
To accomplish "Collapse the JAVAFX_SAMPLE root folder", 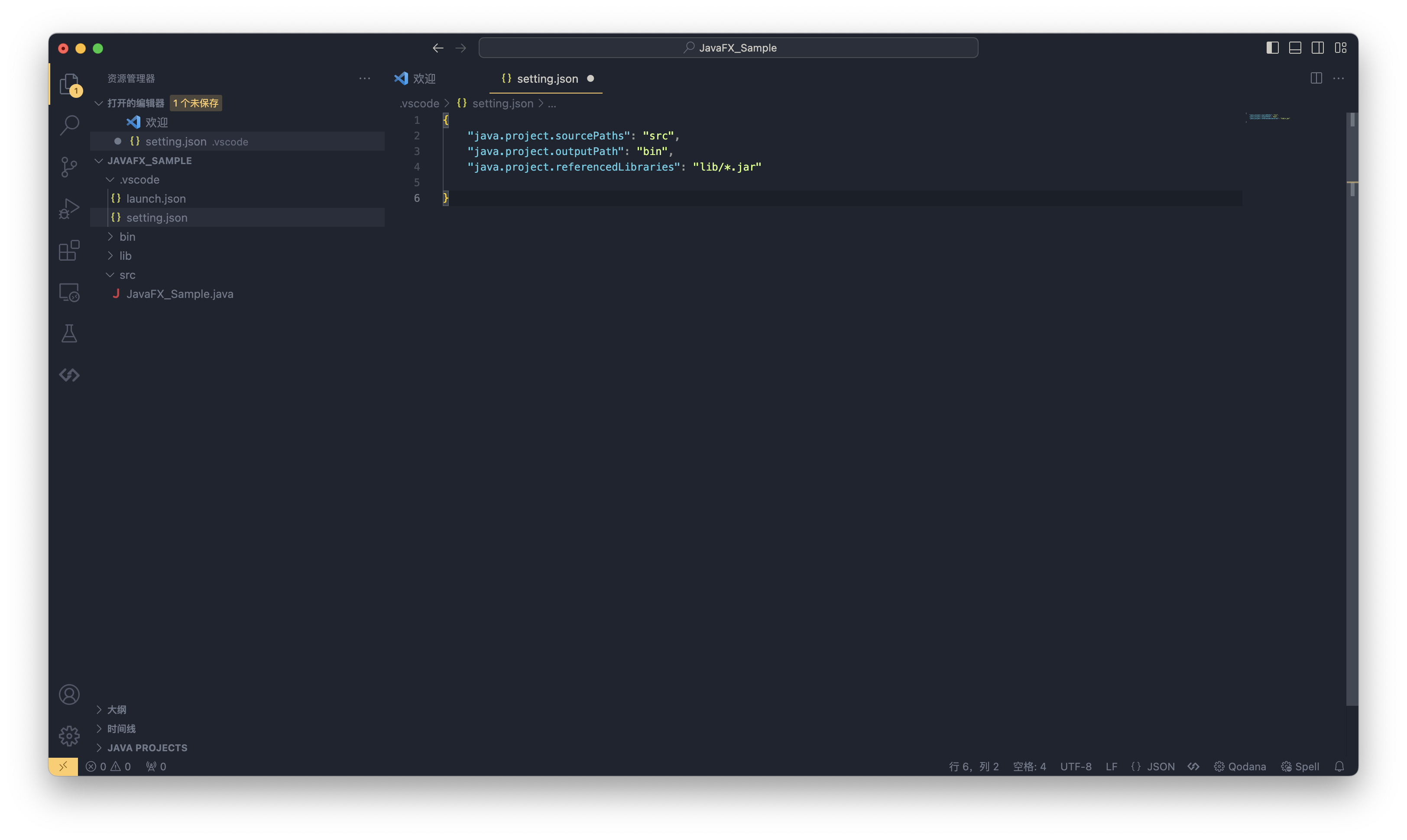I will point(98,161).
